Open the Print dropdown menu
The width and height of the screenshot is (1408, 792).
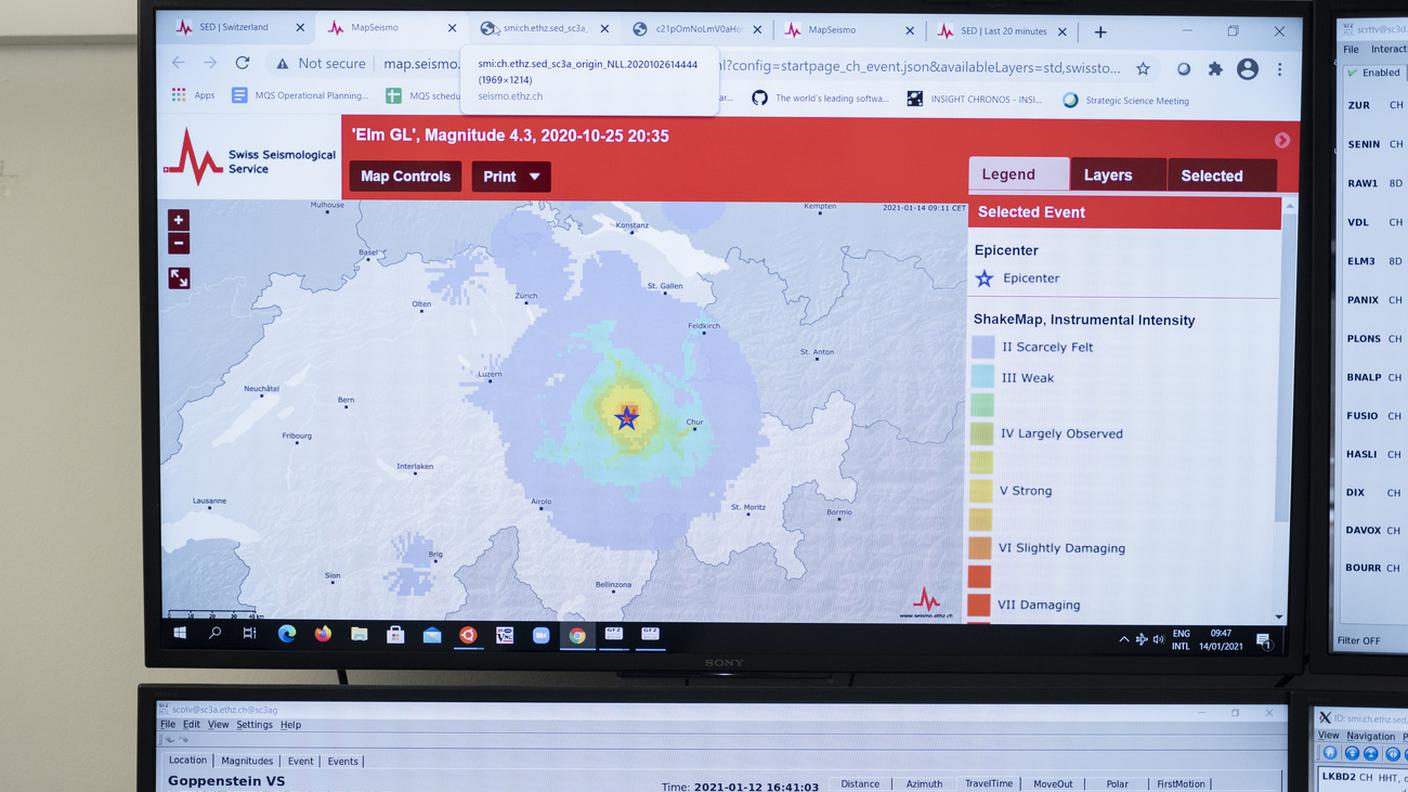point(511,177)
